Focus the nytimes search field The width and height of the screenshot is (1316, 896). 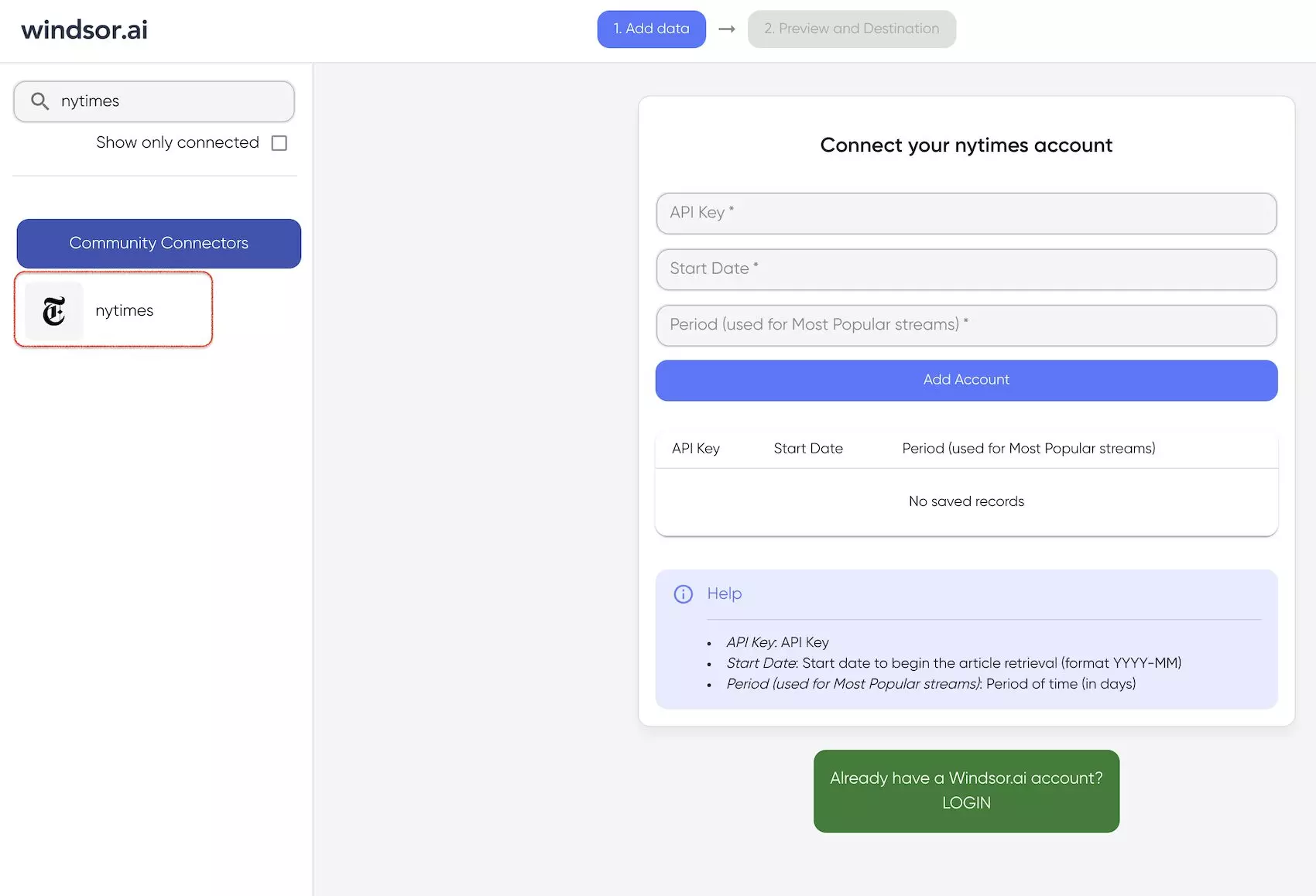pos(154,101)
